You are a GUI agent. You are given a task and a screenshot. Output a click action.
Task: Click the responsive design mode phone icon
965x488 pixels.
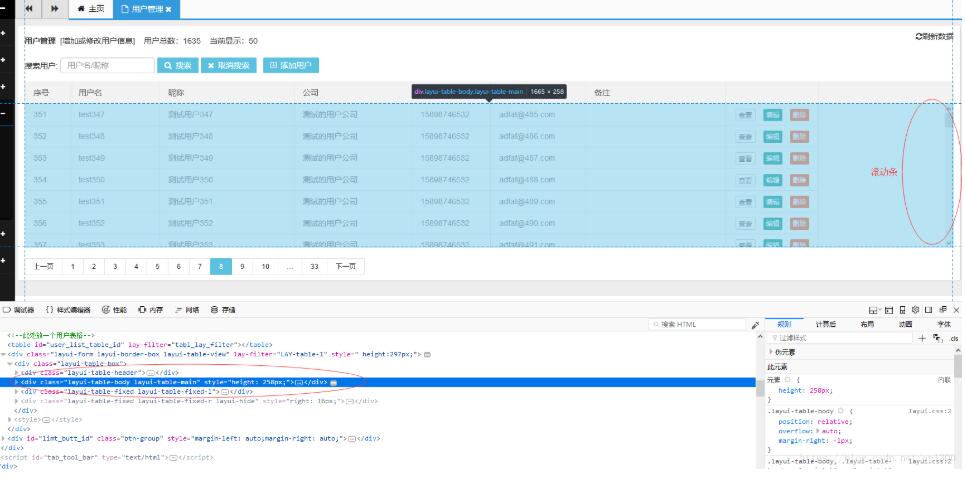pyautogui.click(x=902, y=310)
